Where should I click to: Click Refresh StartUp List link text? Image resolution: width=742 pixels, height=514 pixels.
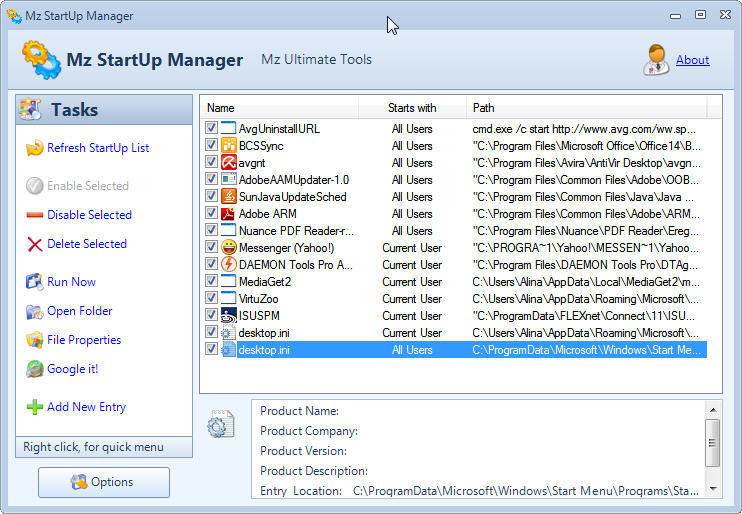click(98, 148)
